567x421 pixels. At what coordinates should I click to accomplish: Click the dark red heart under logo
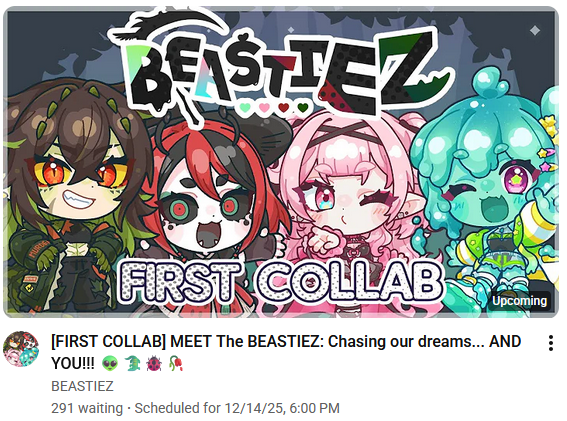284,107
